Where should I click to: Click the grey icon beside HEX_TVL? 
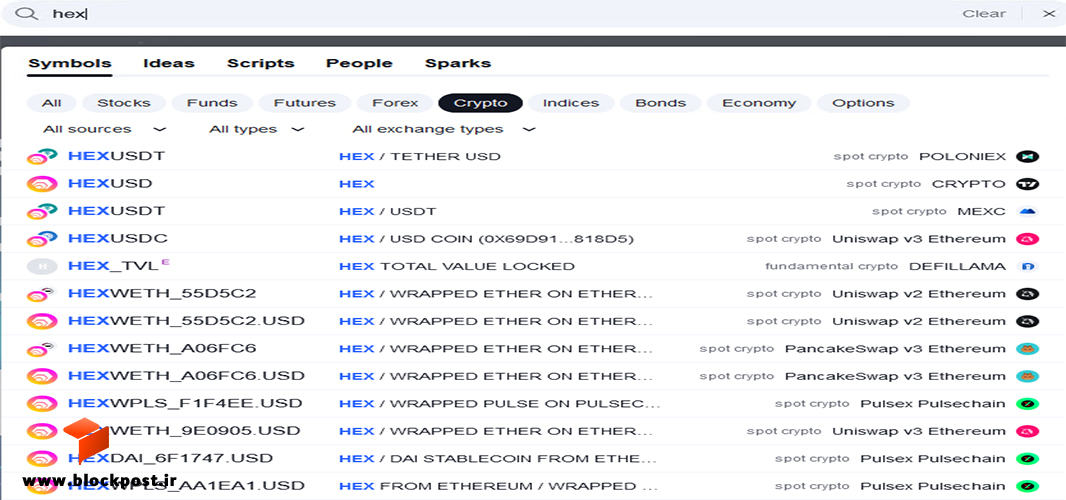[41, 266]
